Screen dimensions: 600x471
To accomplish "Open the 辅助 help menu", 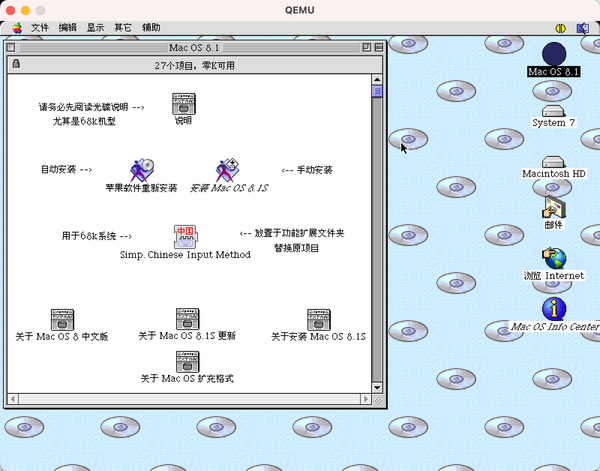I will 151,28.
